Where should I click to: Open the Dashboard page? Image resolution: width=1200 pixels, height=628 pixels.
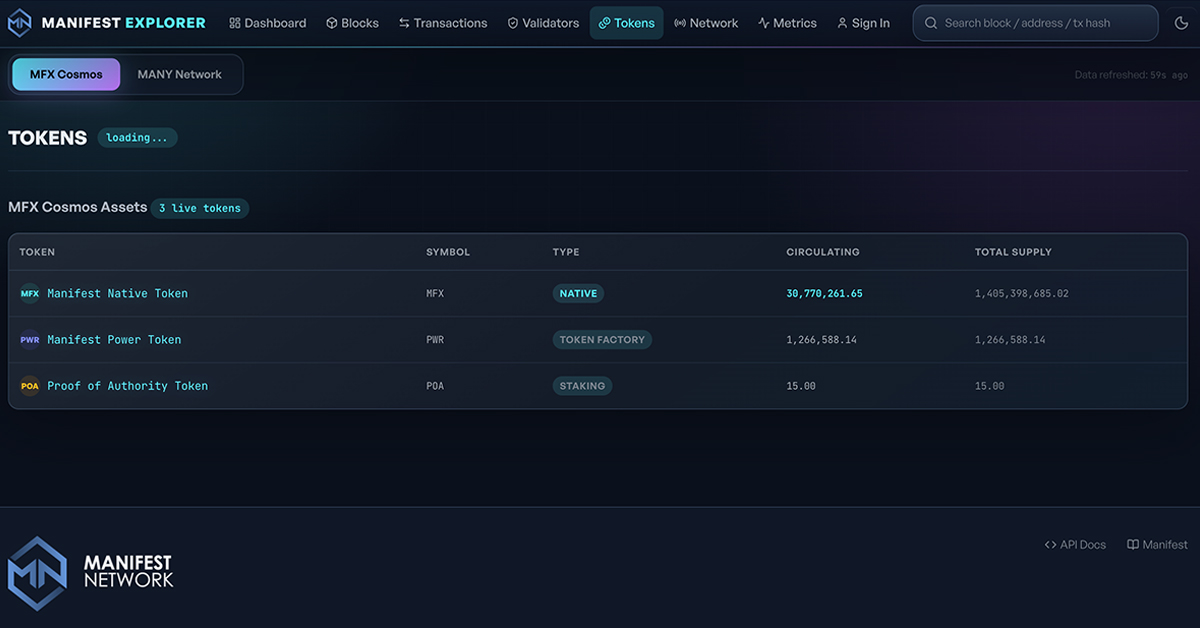[267, 23]
